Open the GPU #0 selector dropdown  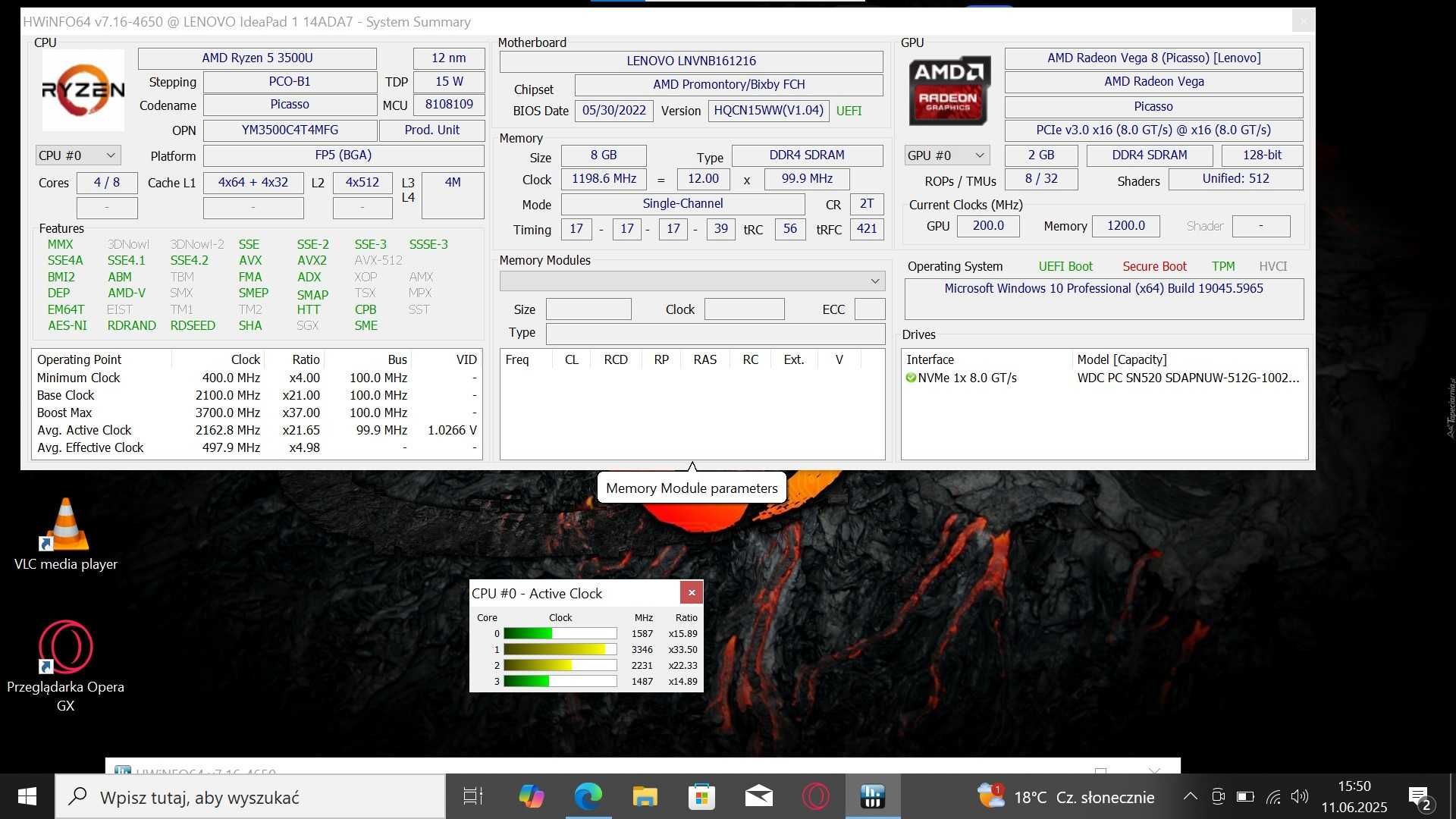click(x=947, y=155)
